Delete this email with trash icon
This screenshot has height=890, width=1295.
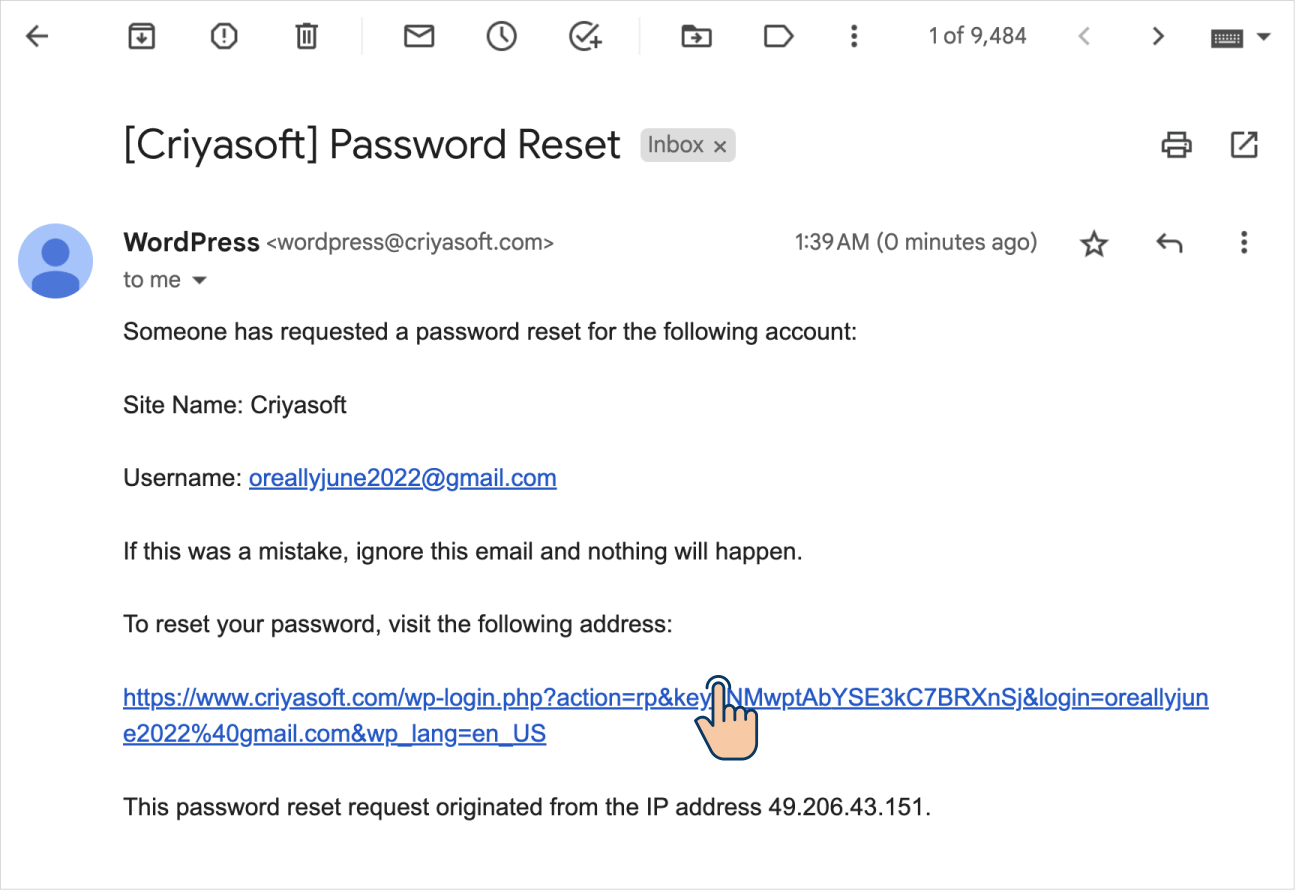pyautogui.click(x=306, y=37)
